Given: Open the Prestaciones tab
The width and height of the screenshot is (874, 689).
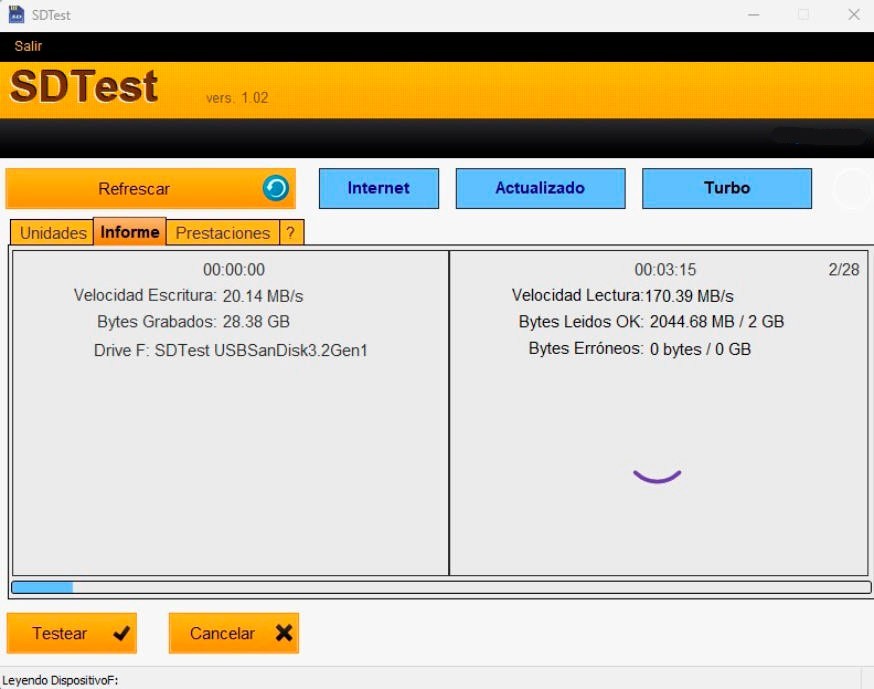Looking at the screenshot, I should [x=223, y=232].
